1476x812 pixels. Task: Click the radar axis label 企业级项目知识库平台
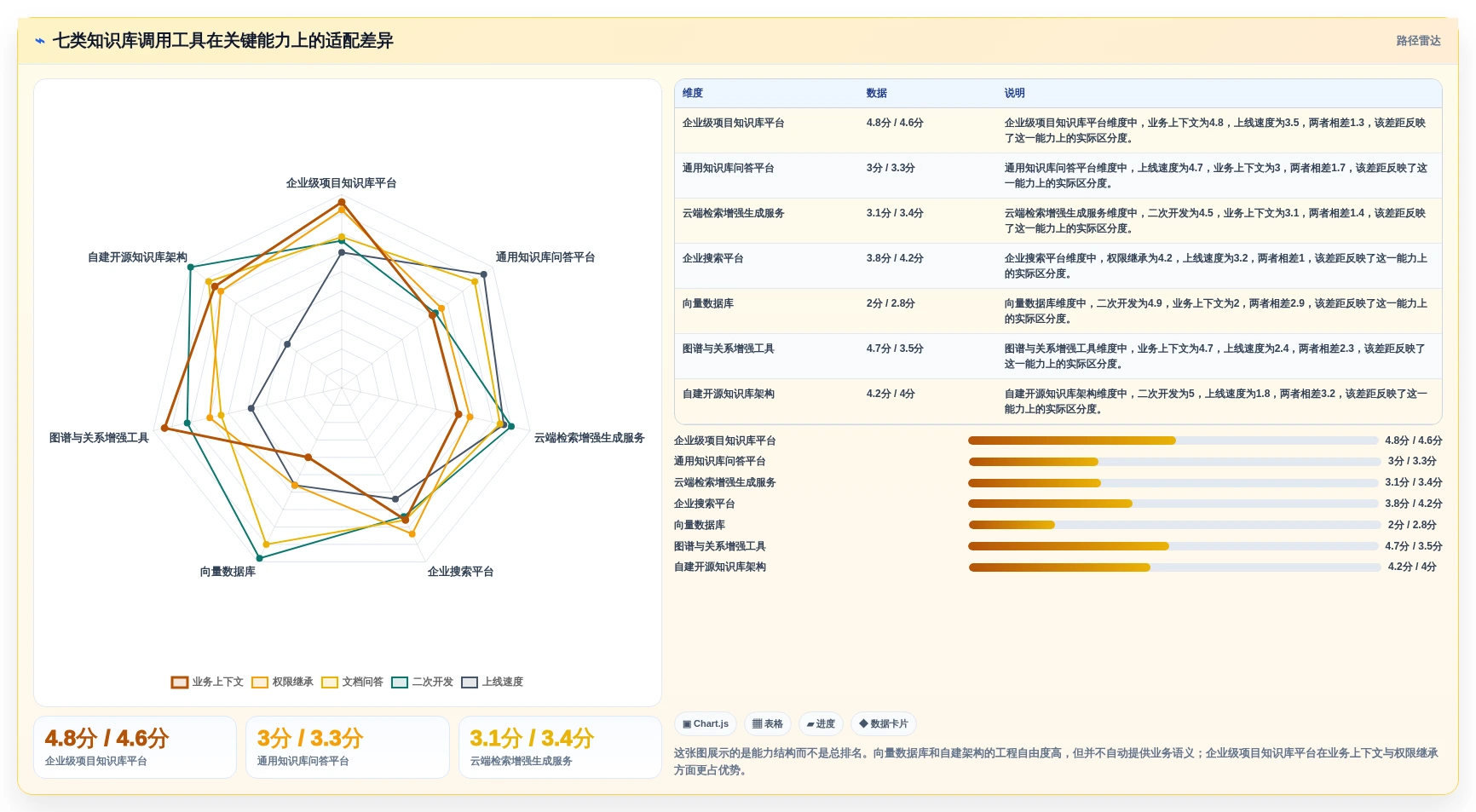pos(341,183)
